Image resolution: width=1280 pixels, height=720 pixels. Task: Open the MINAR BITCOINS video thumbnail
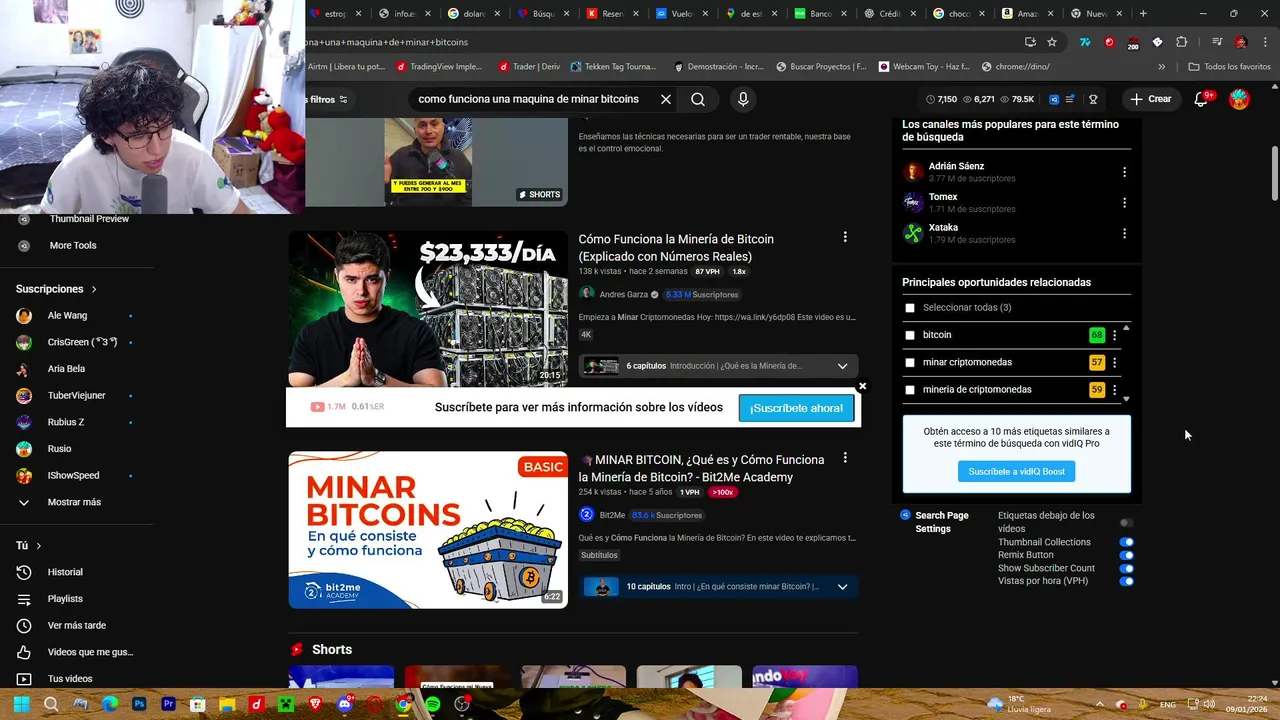pos(428,530)
